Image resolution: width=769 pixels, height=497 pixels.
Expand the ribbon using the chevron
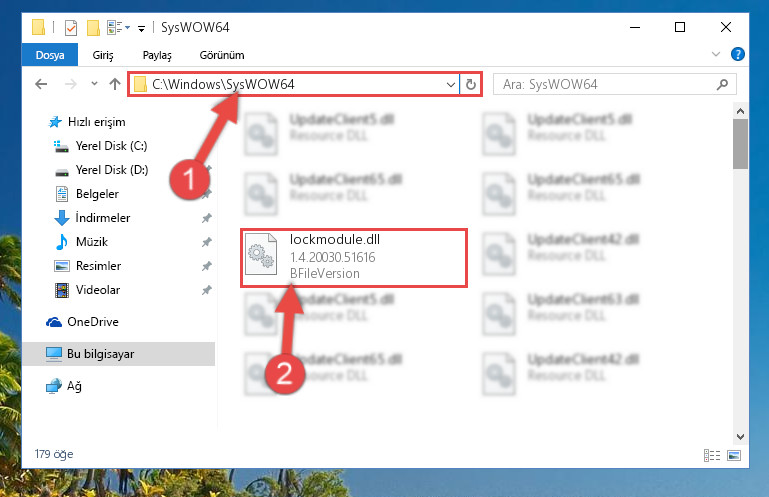(716, 54)
